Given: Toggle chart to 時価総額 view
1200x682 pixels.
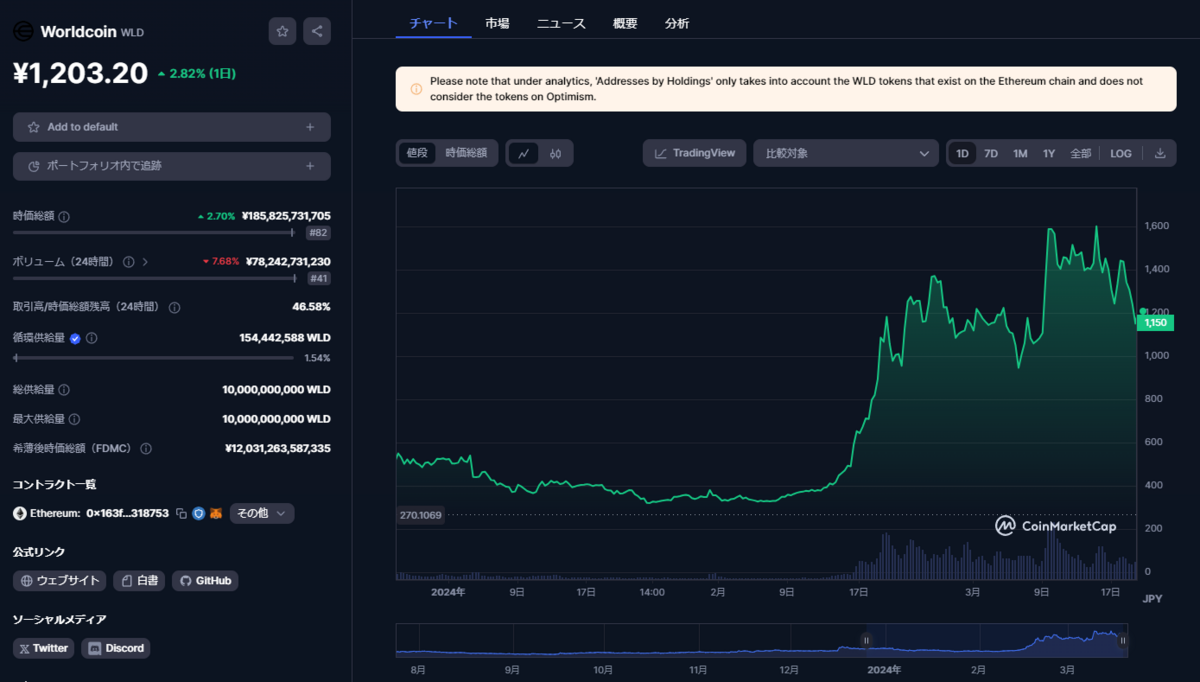Looking at the screenshot, I should tap(466, 153).
